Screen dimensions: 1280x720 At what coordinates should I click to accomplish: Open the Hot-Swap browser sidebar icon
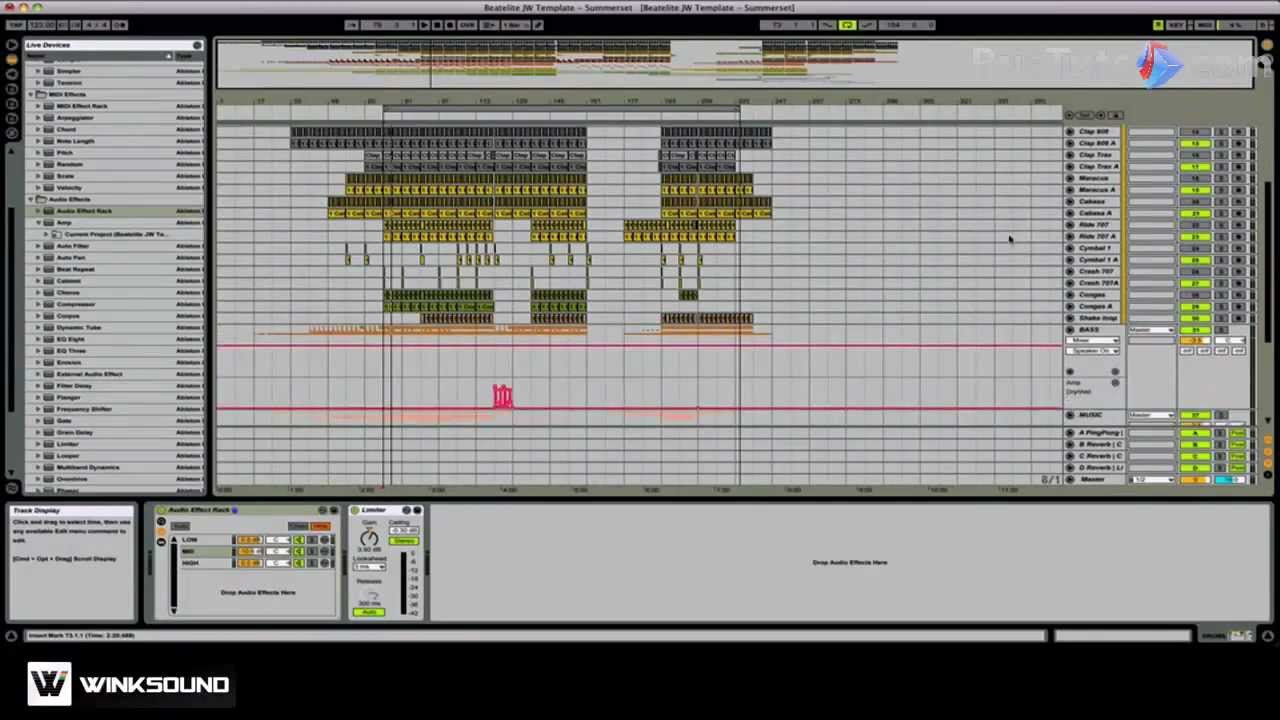12,133
